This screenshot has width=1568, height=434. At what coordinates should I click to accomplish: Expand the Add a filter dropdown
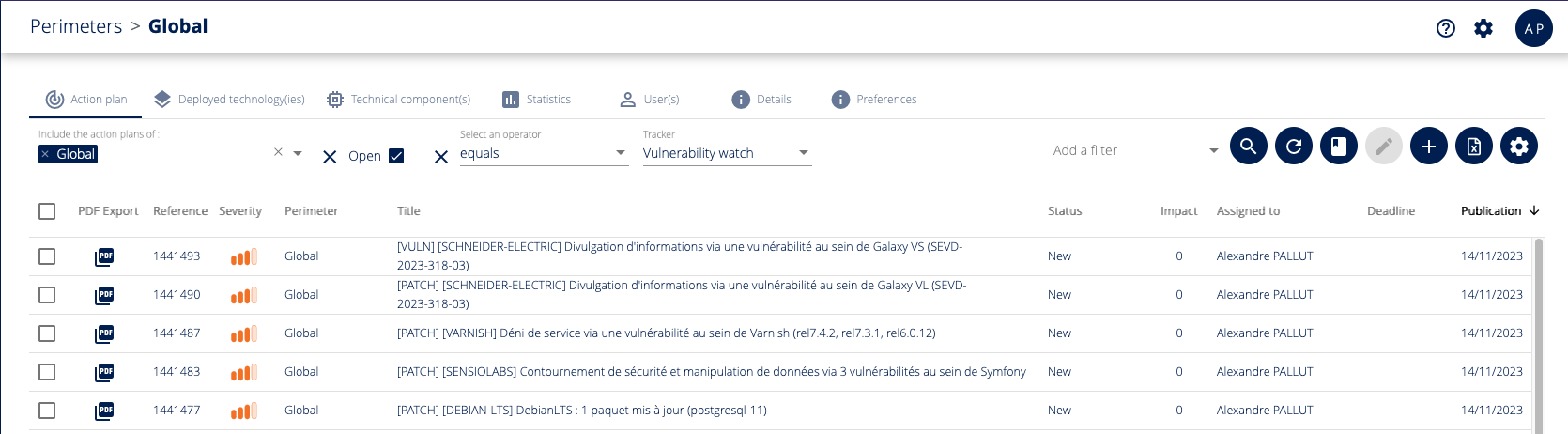[x=1213, y=150]
